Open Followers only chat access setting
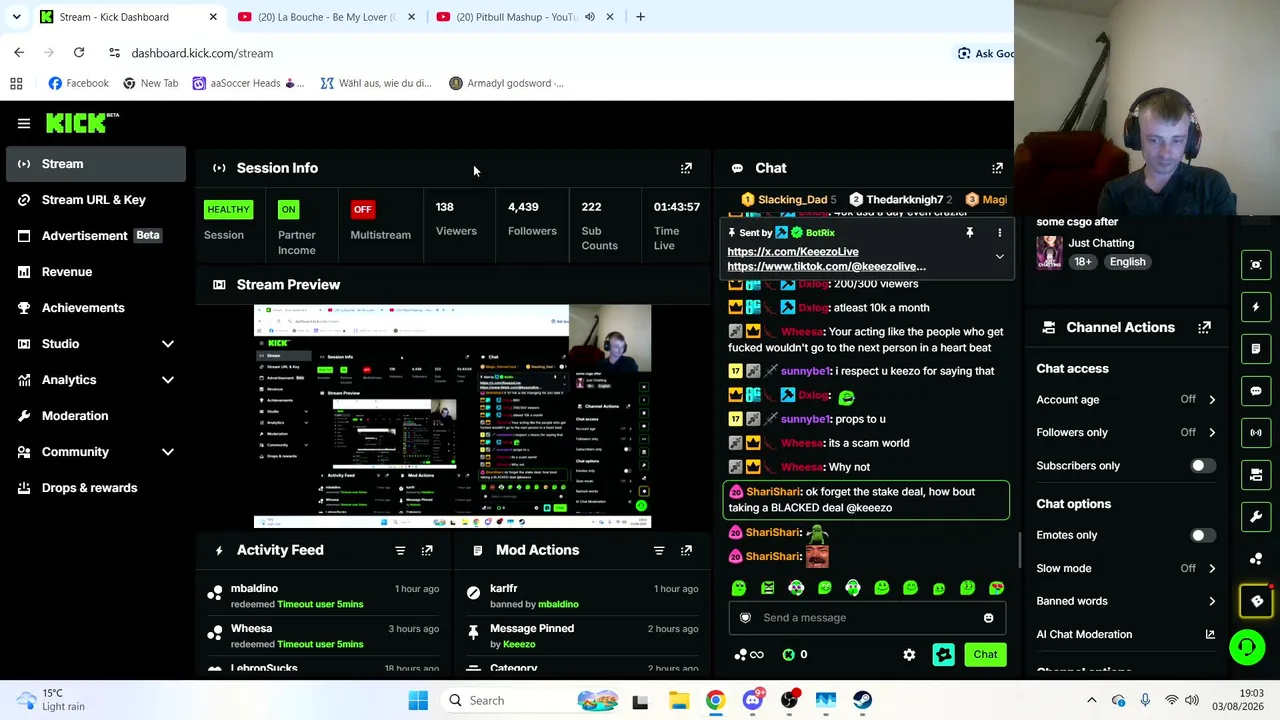The height and width of the screenshot is (720, 1280). [x=1126, y=433]
